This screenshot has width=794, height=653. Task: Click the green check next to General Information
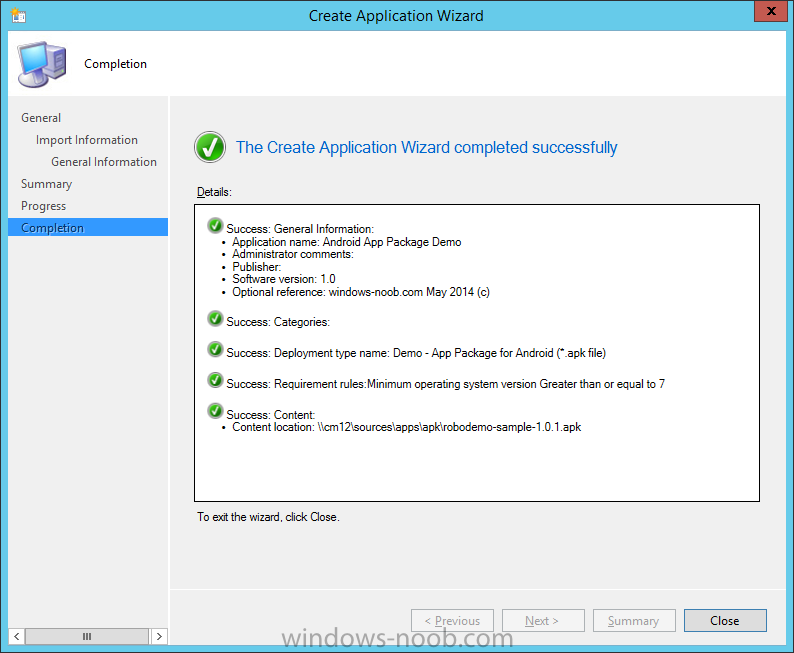tap(215, 226)
